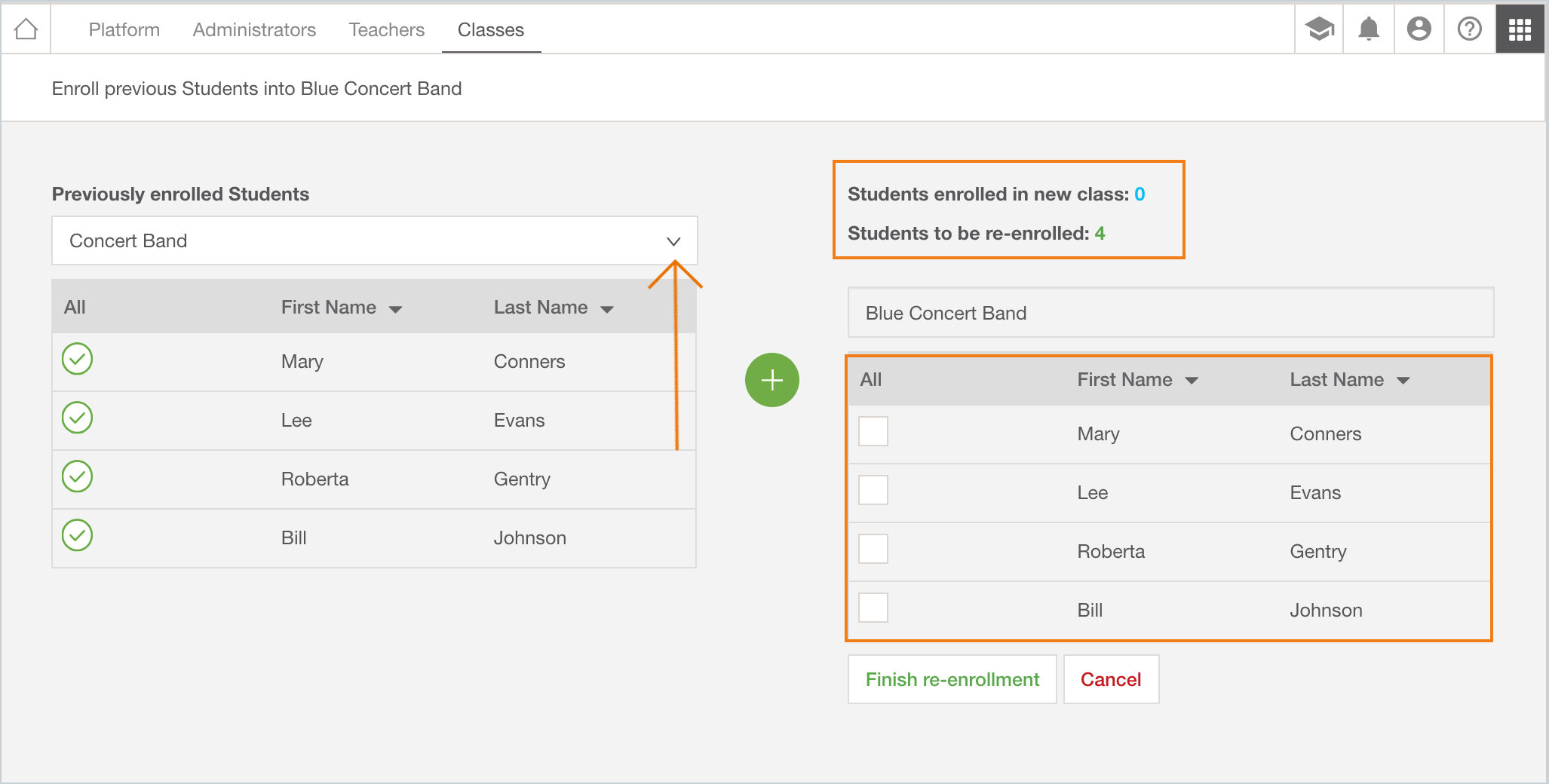Click the students to be re-enrolled count 4
The width and height of the screenshot is (1549, 784).
coord(1100,234)
